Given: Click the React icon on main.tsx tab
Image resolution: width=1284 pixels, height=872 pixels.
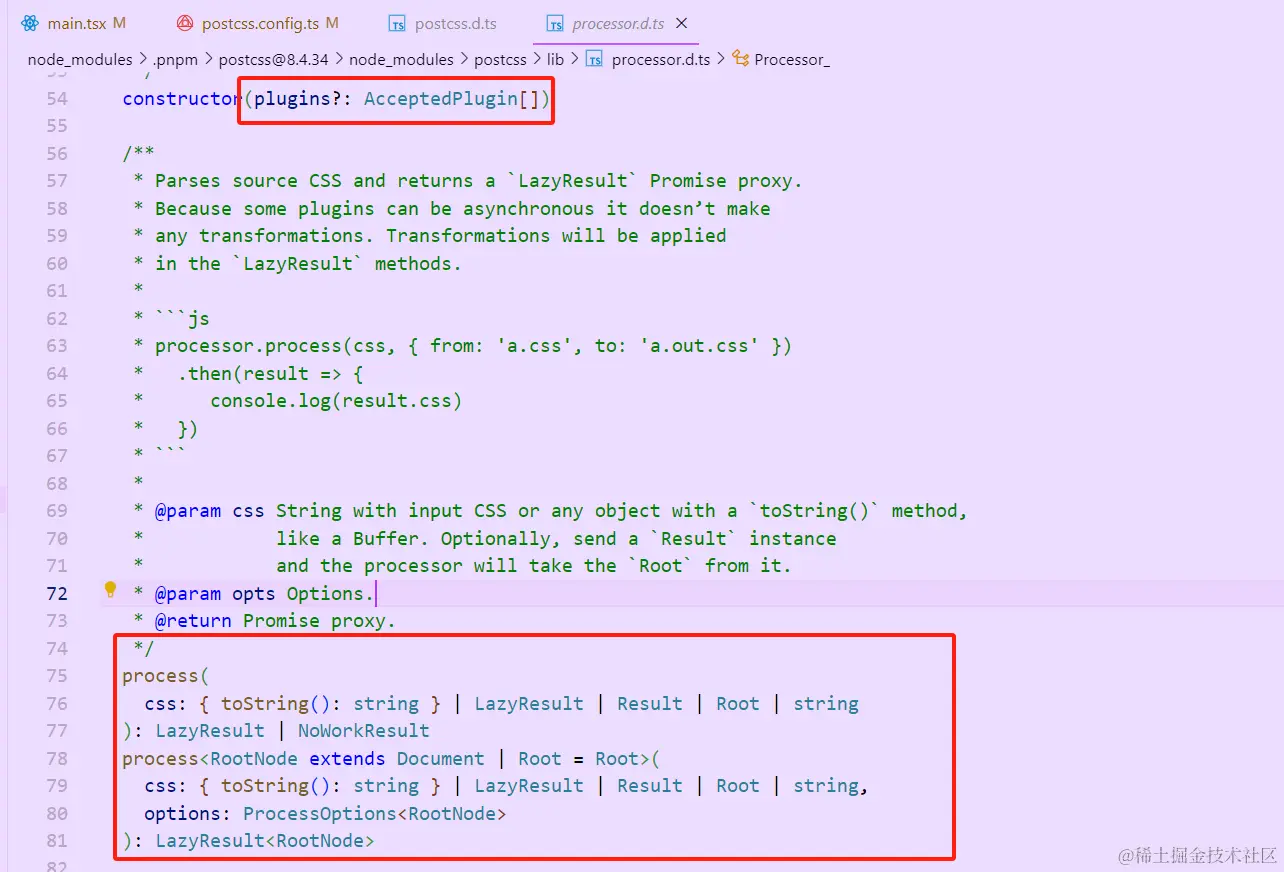Looking at the screenshot, I should [x=29, y=23].
